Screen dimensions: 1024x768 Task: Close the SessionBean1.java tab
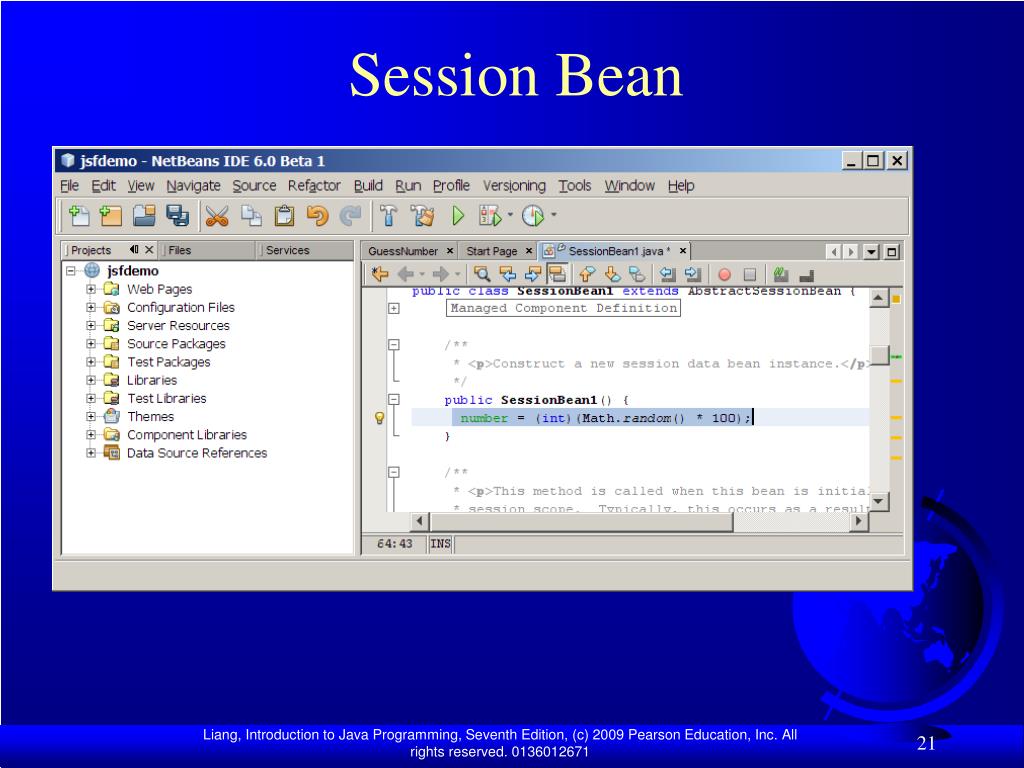pyautogui.click(x=682, y=251)
